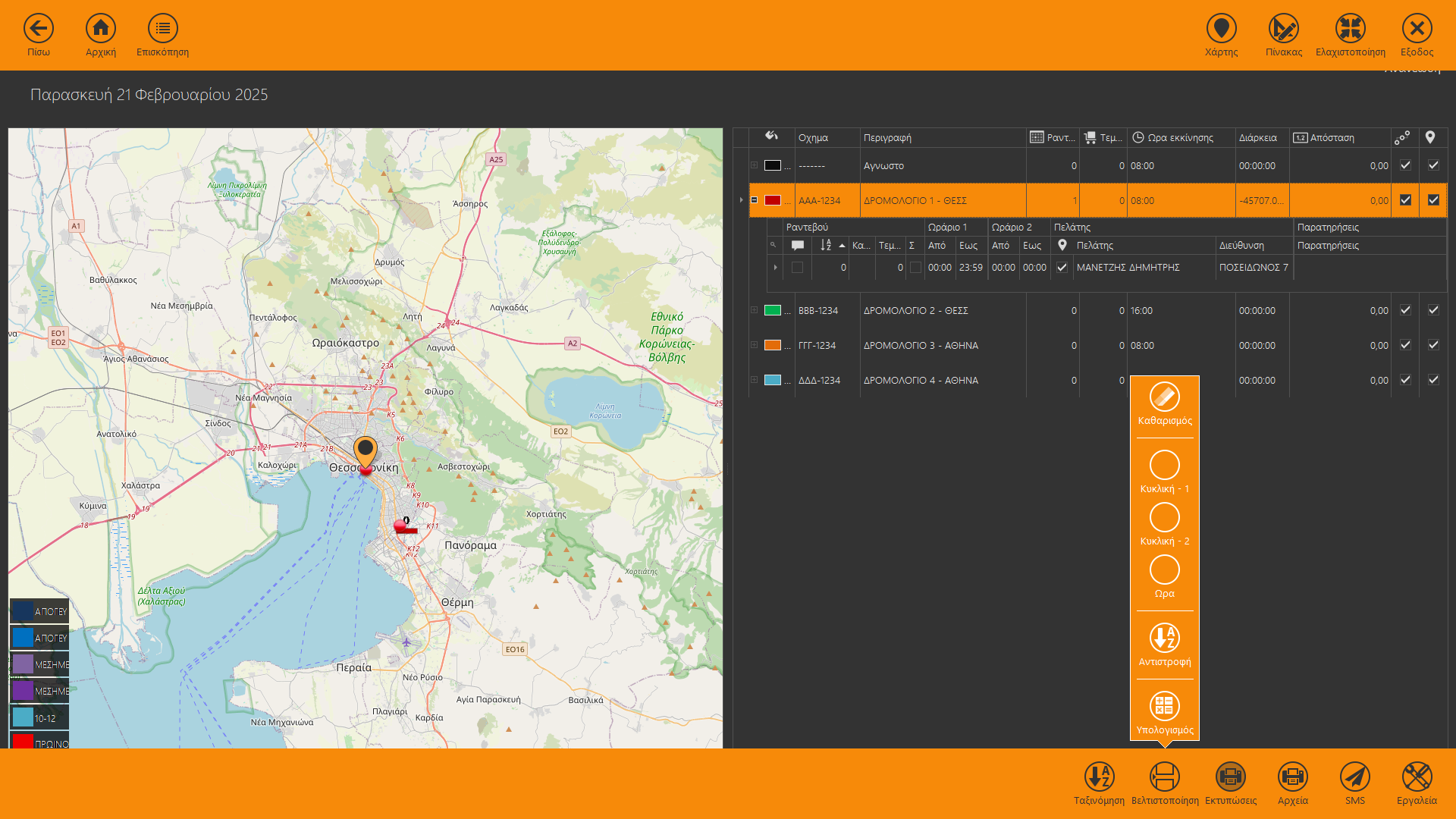Sort by Περιγραφή column header
Viewport: 1456px width, 819px height.
coord(943,137)
